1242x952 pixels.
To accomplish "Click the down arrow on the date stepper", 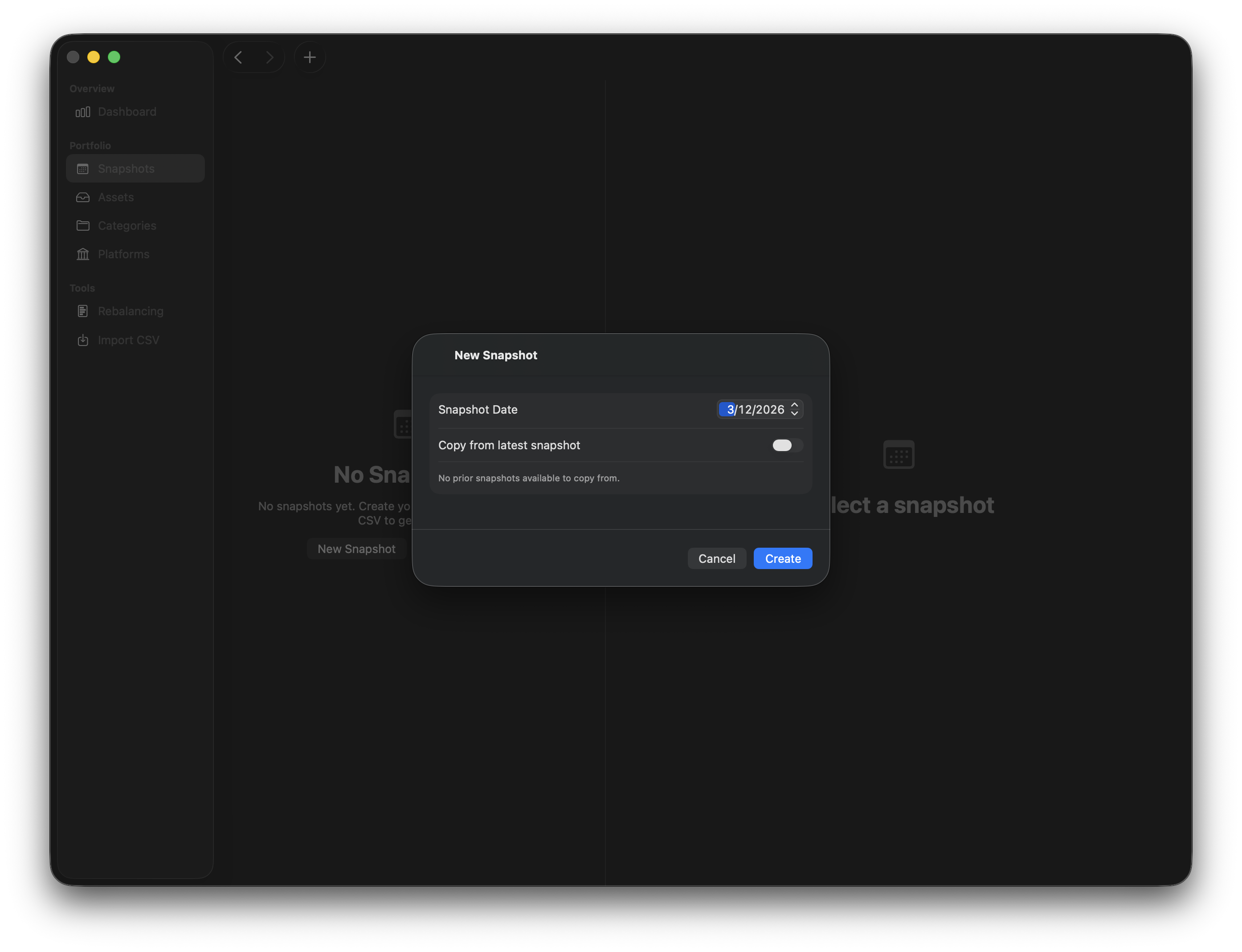I will [795, 413].
